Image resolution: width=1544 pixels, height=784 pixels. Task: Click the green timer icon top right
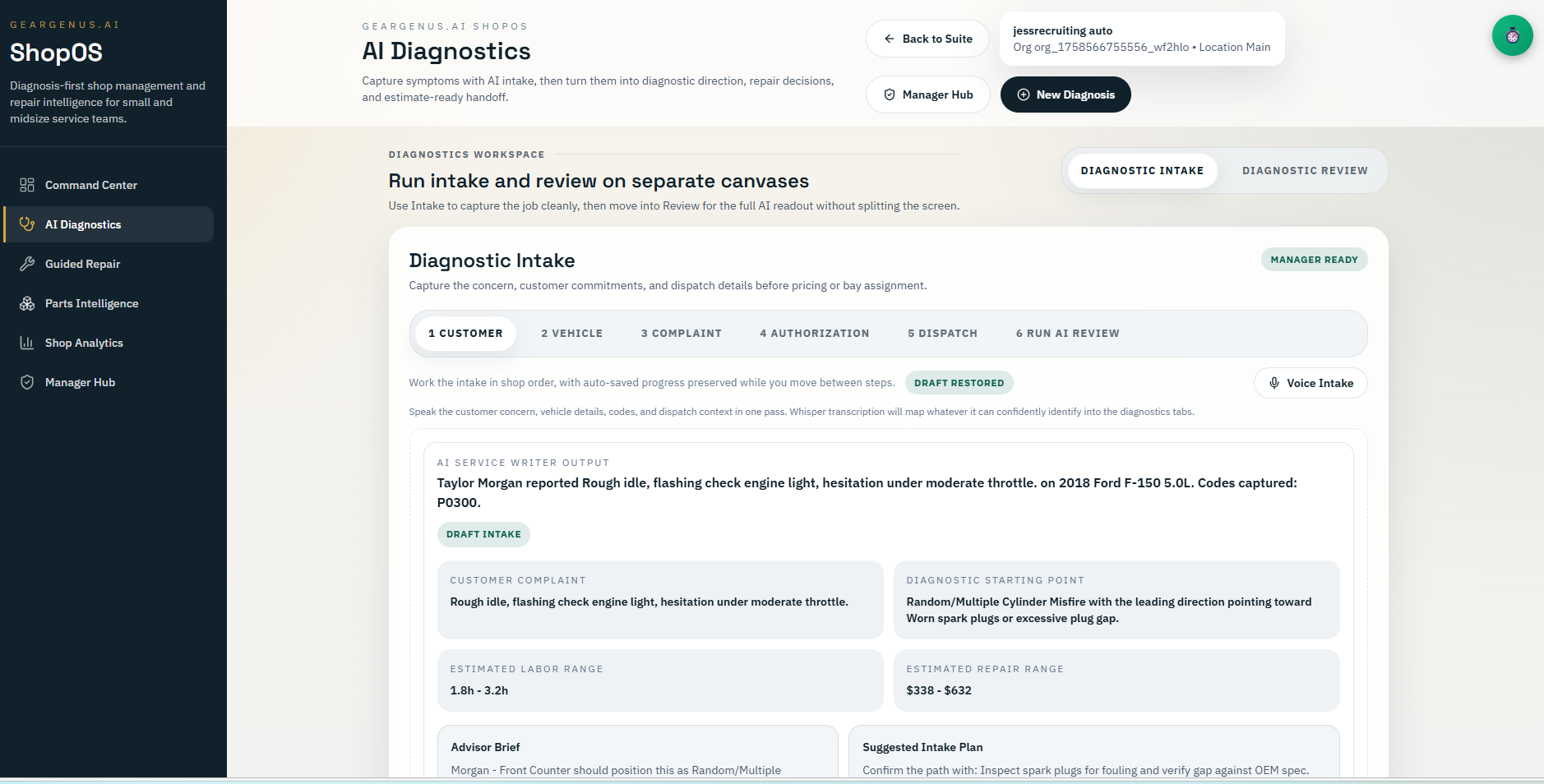(1512, 36)
